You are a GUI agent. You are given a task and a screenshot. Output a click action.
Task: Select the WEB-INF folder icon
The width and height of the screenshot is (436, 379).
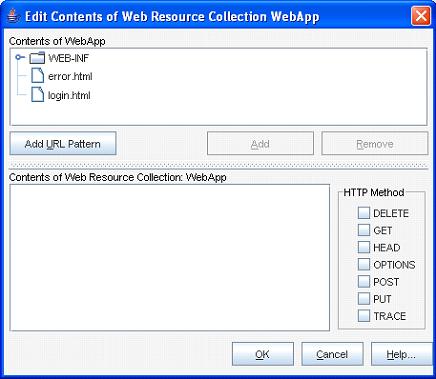[37, 58]
